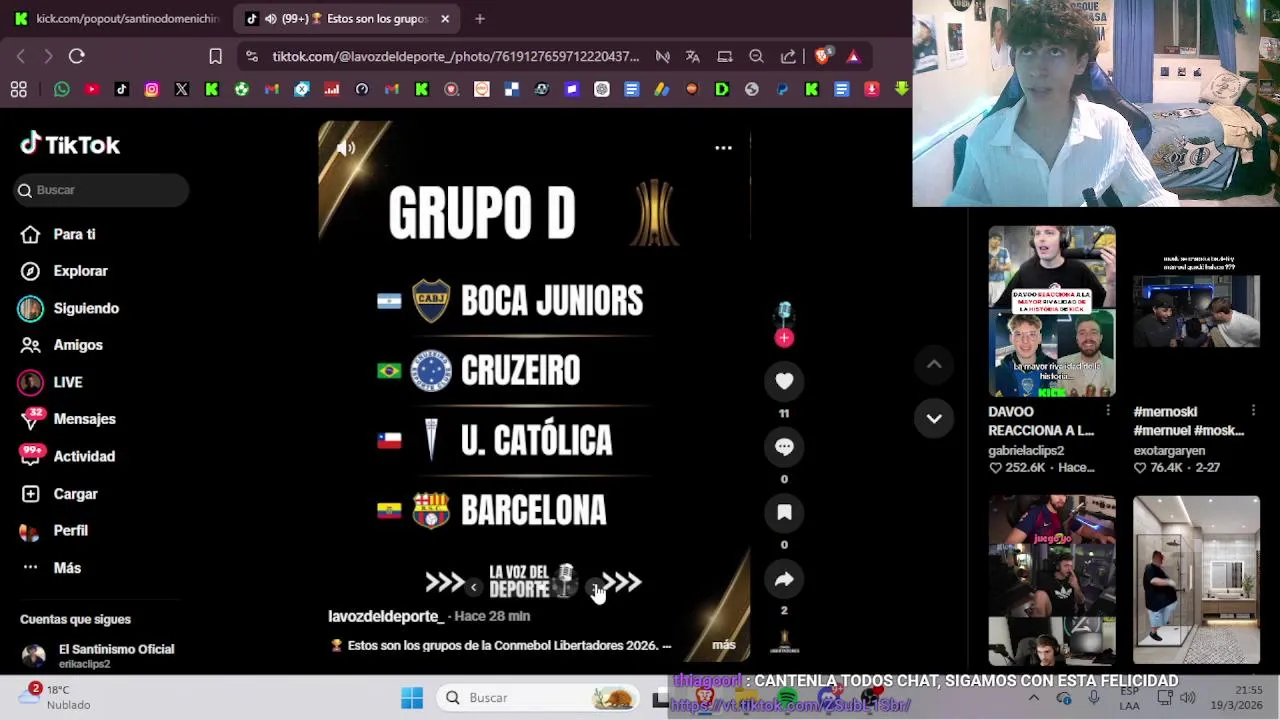Screen dimensions: 1280x720
Task: Show hidden system tray icons
Action: [x=1034, y=698]
